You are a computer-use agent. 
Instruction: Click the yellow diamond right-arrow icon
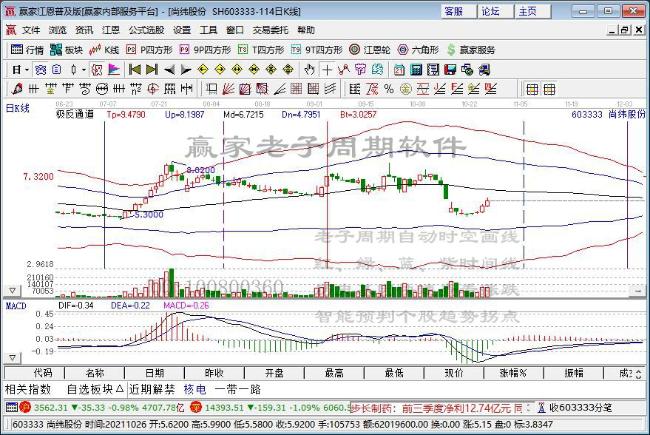point(220,70)
